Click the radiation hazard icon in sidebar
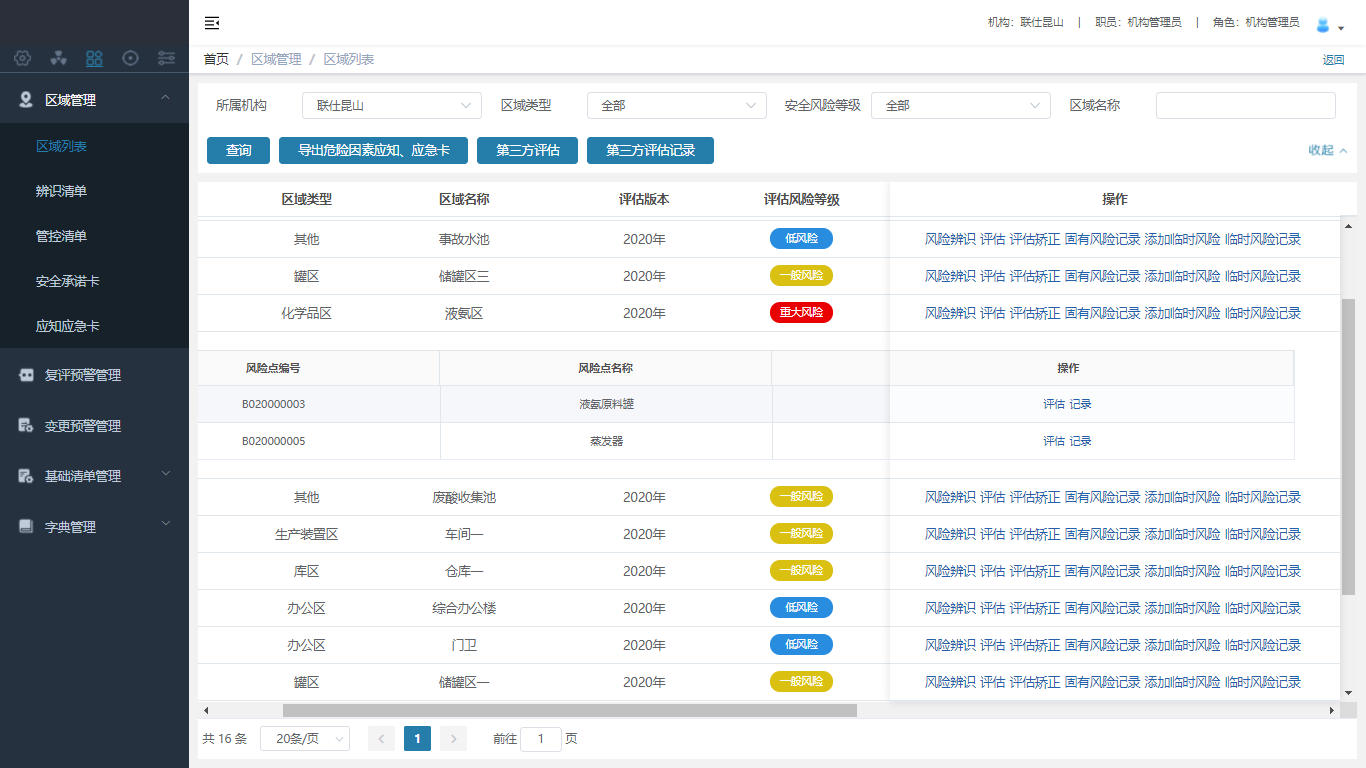1366x768 pixels. [x=58, y=58]
